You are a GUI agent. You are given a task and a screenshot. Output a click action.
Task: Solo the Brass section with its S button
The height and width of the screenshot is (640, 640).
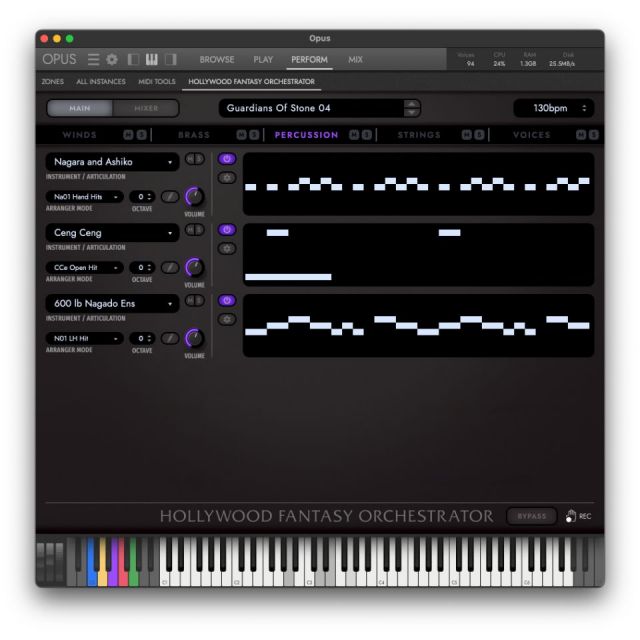(x=254, y=135)
